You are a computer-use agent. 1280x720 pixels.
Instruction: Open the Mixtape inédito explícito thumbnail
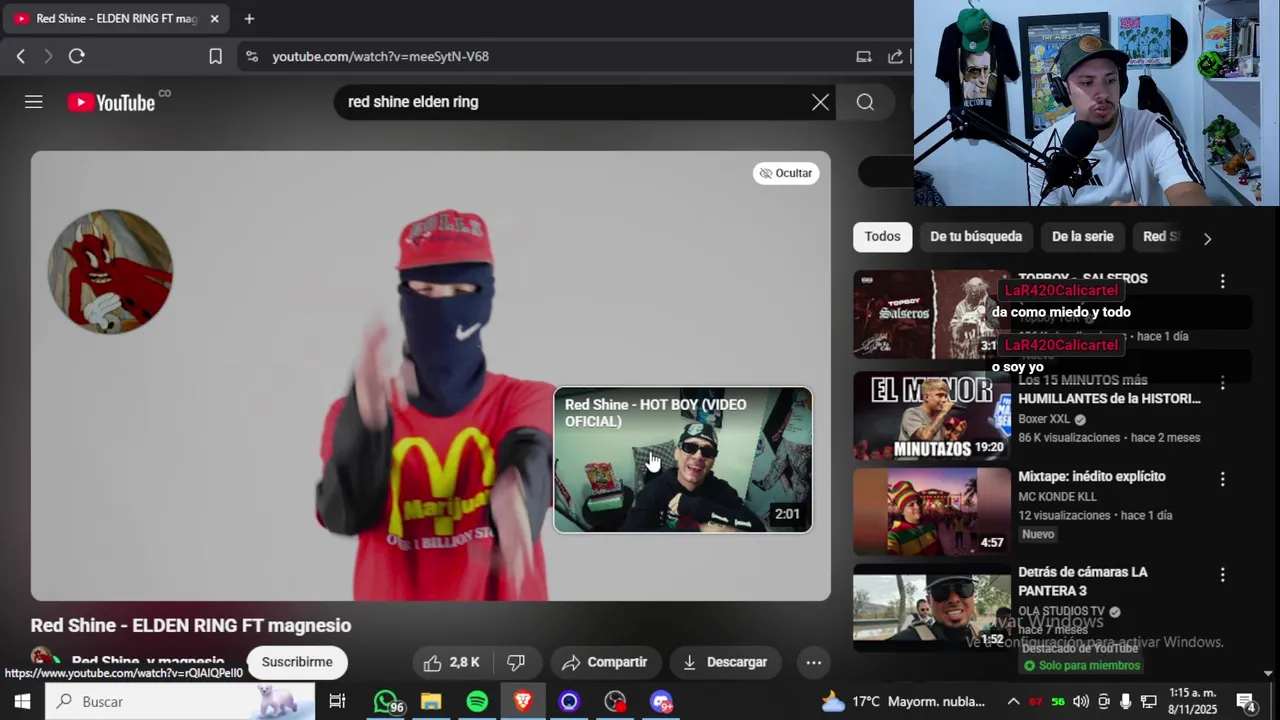932,511
